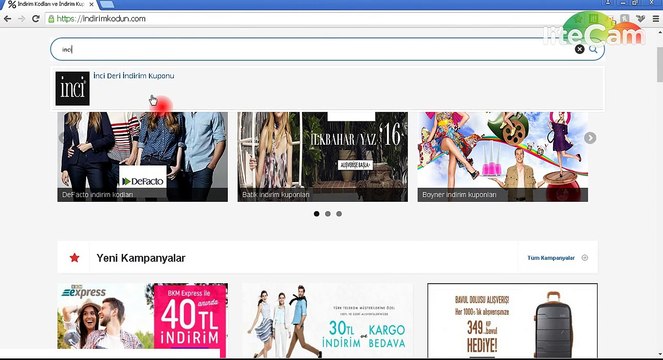Close the İndirim Kodları tab
The width and height of the screenshot is (663, 360).
91,4
